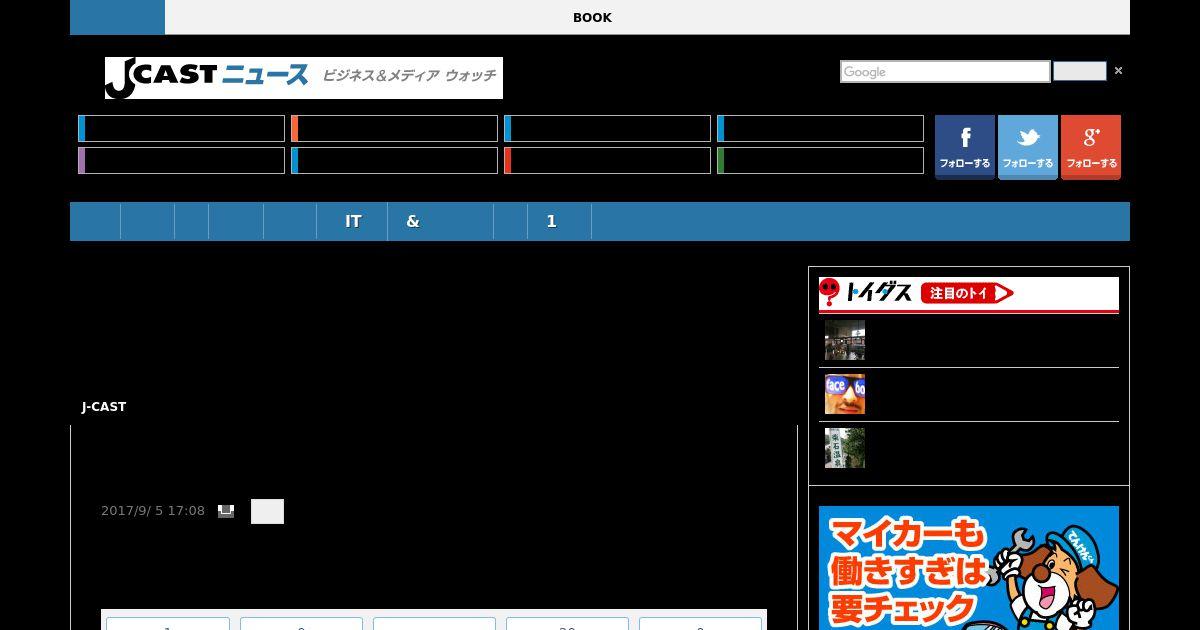Open the J-CAST News logo homepage
The image size is (1200, 630).
click(304, 78)
